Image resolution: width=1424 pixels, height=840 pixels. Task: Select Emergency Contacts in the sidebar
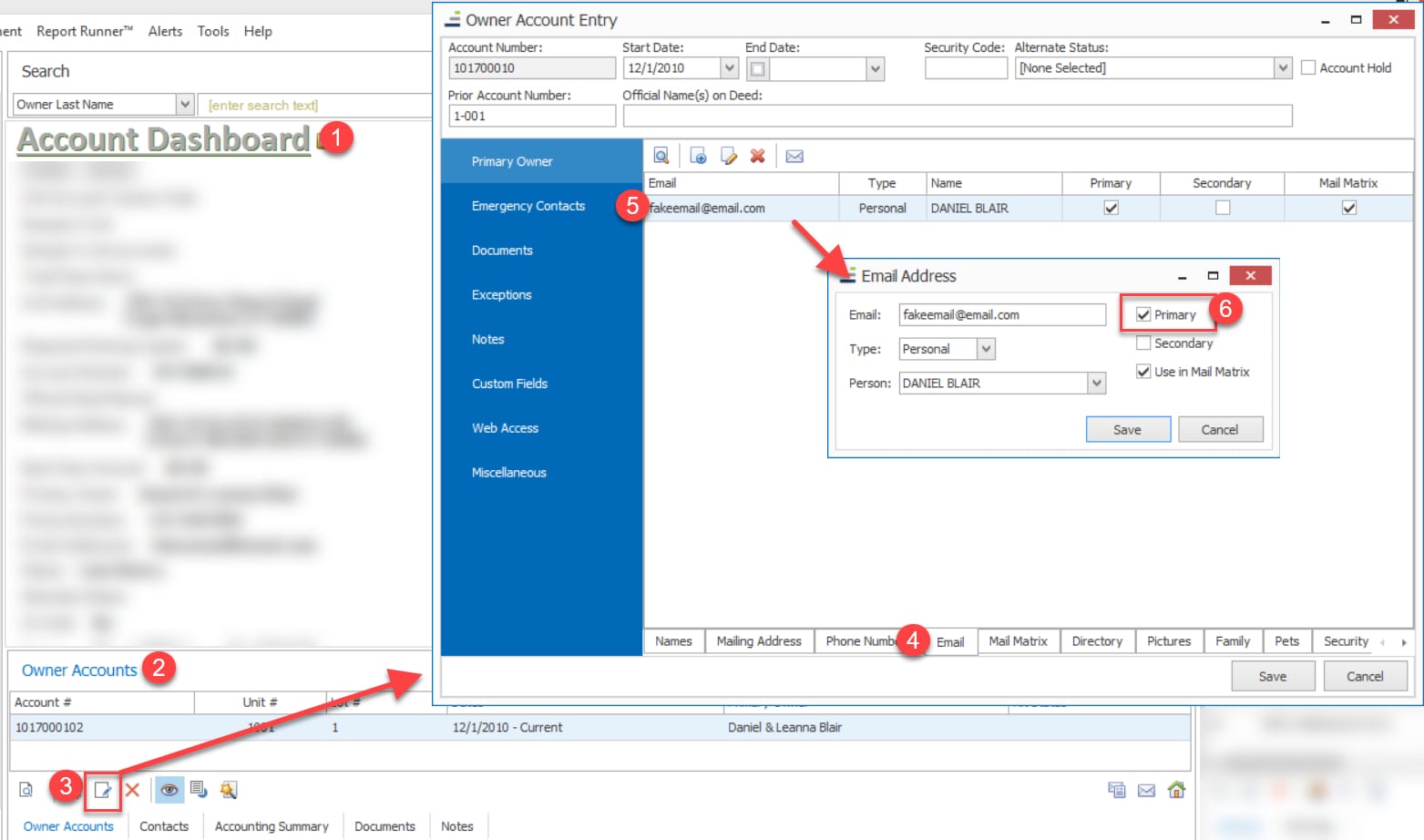pyautogui.click(x=528, y=206)
